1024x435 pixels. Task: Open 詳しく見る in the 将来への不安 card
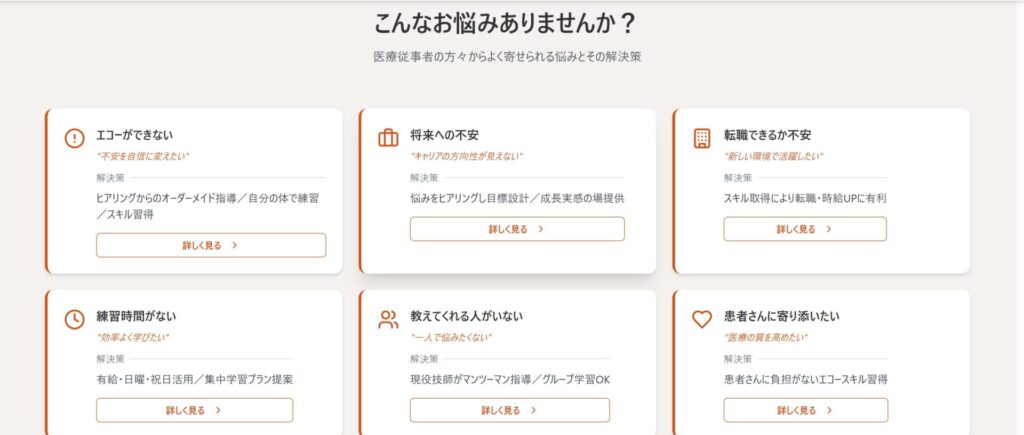[x=517, y=229]
